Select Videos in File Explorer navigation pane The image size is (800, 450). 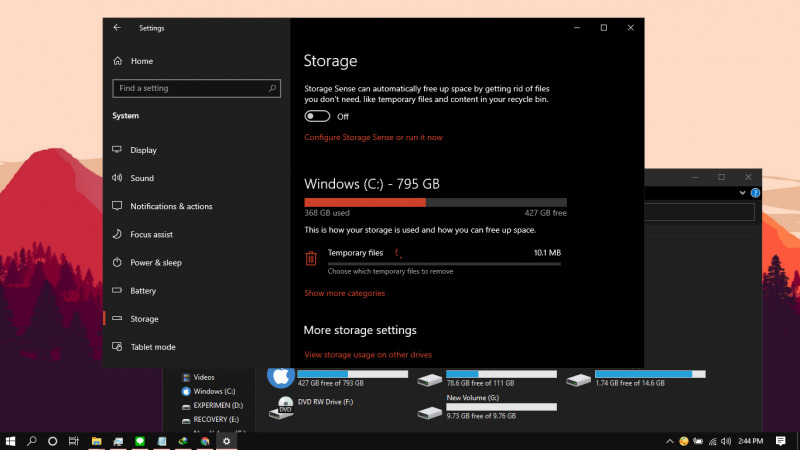[198, 377]
